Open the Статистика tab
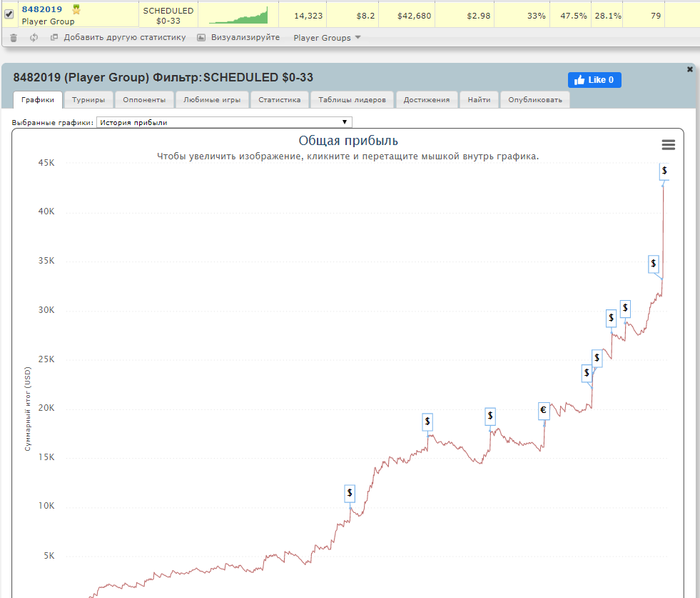The height and width of the screenshot is (598, 700). (x=279, y=100)
